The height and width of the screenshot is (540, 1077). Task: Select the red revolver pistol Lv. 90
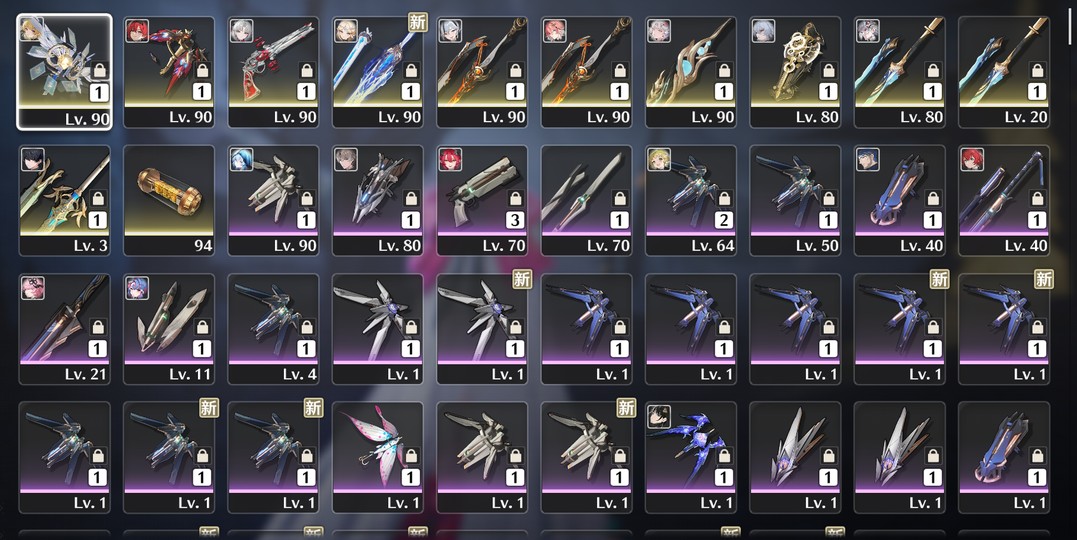273,72
